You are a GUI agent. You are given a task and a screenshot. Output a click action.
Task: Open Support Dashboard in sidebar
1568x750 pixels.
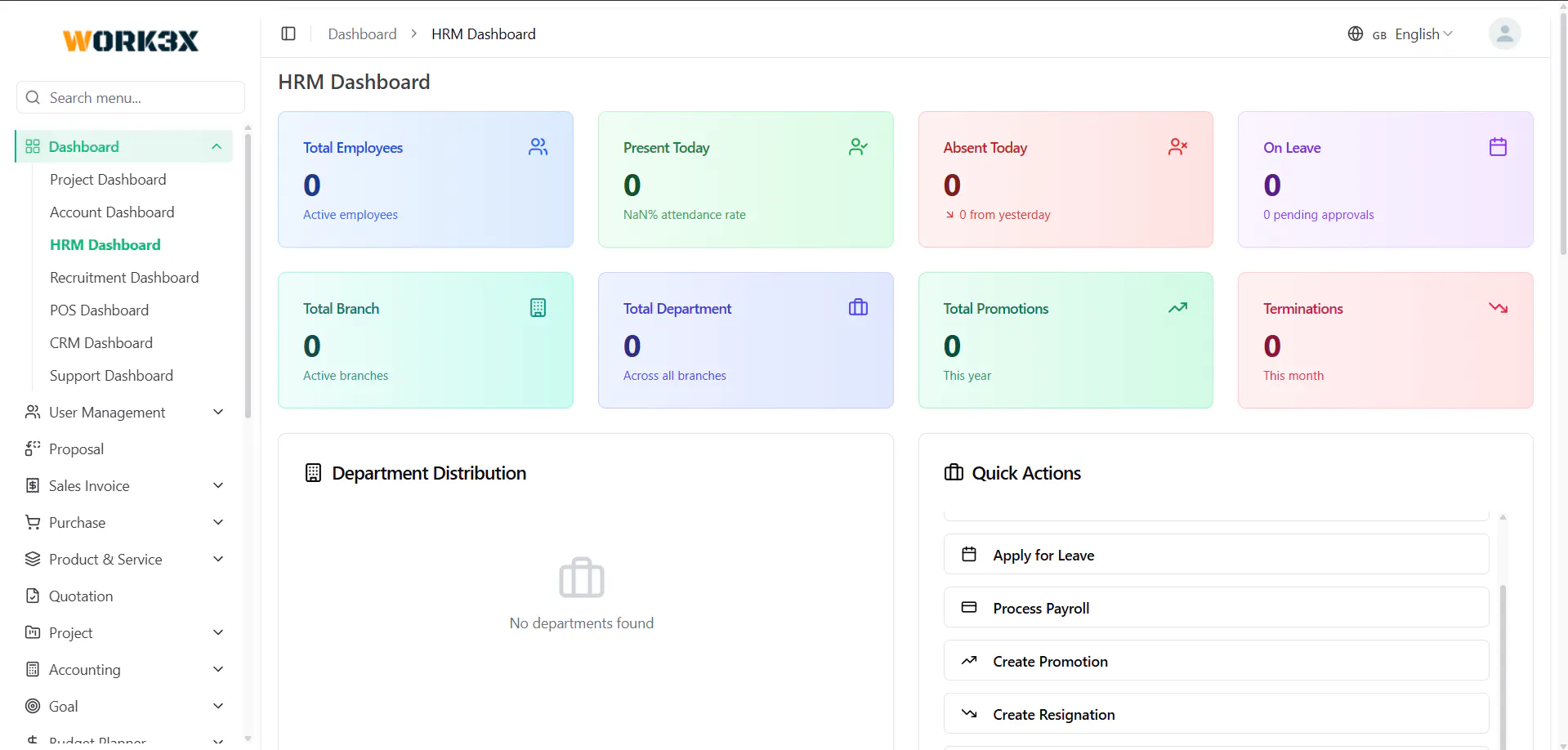(111, 375)
